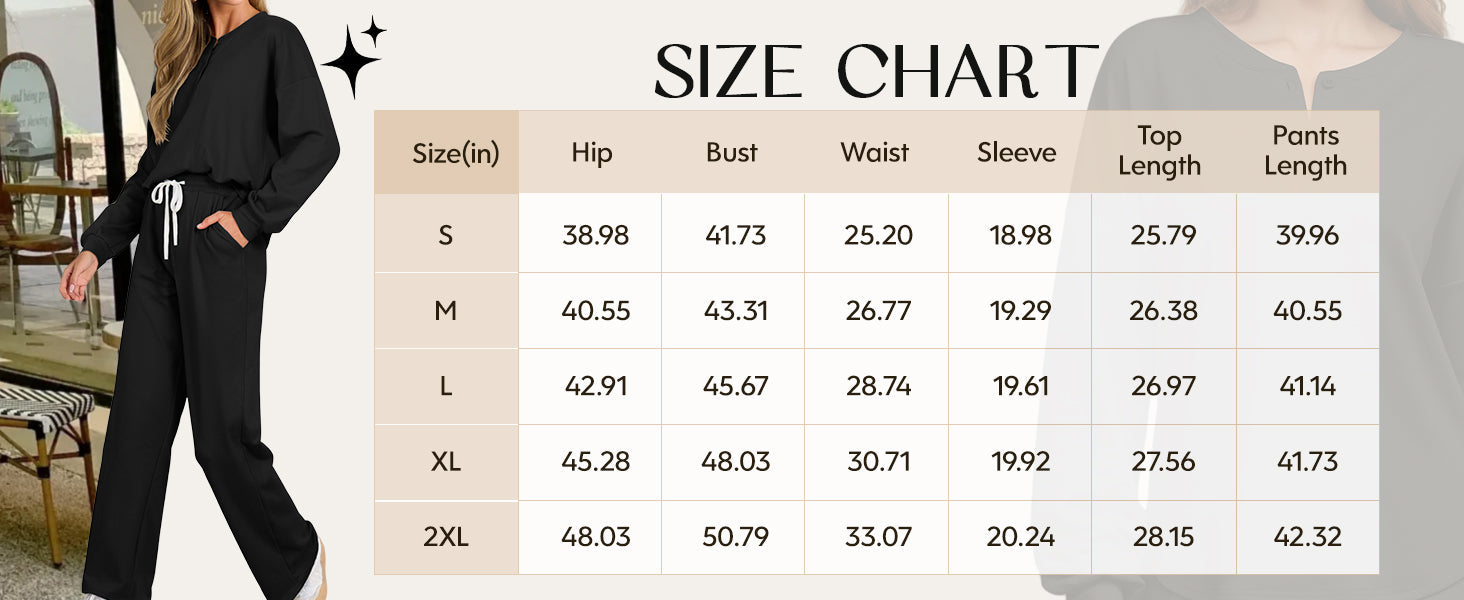The image size is (1464, 600).
Task: Click the S size row label
Action: click(446, 235)
